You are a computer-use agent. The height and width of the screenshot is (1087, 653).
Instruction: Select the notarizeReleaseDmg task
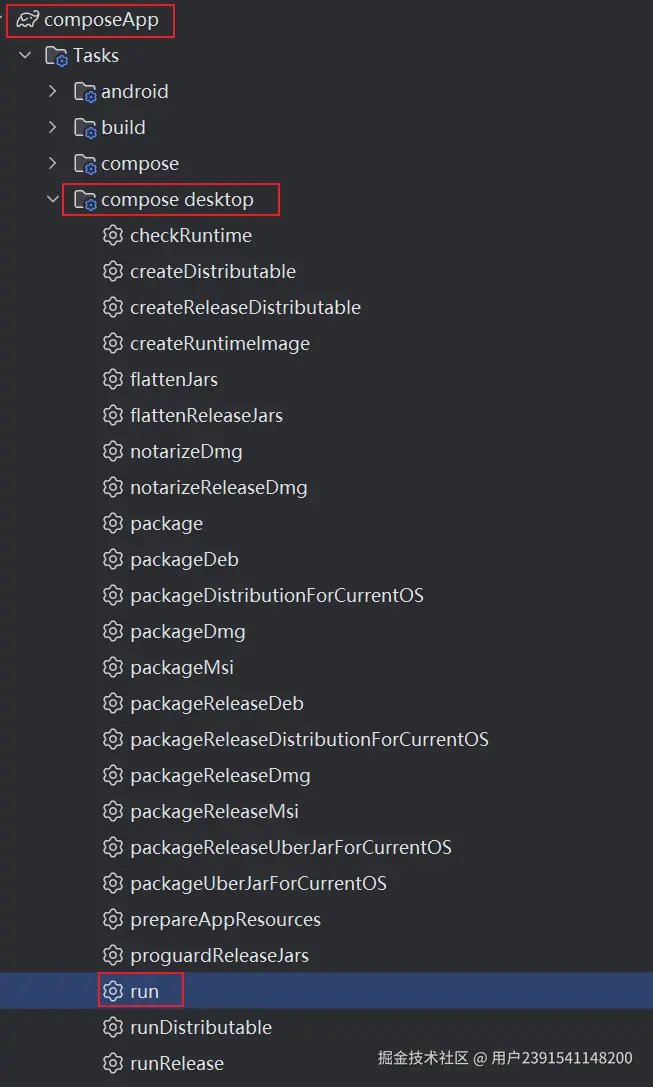pyautogui.click(x=218, y=488)
